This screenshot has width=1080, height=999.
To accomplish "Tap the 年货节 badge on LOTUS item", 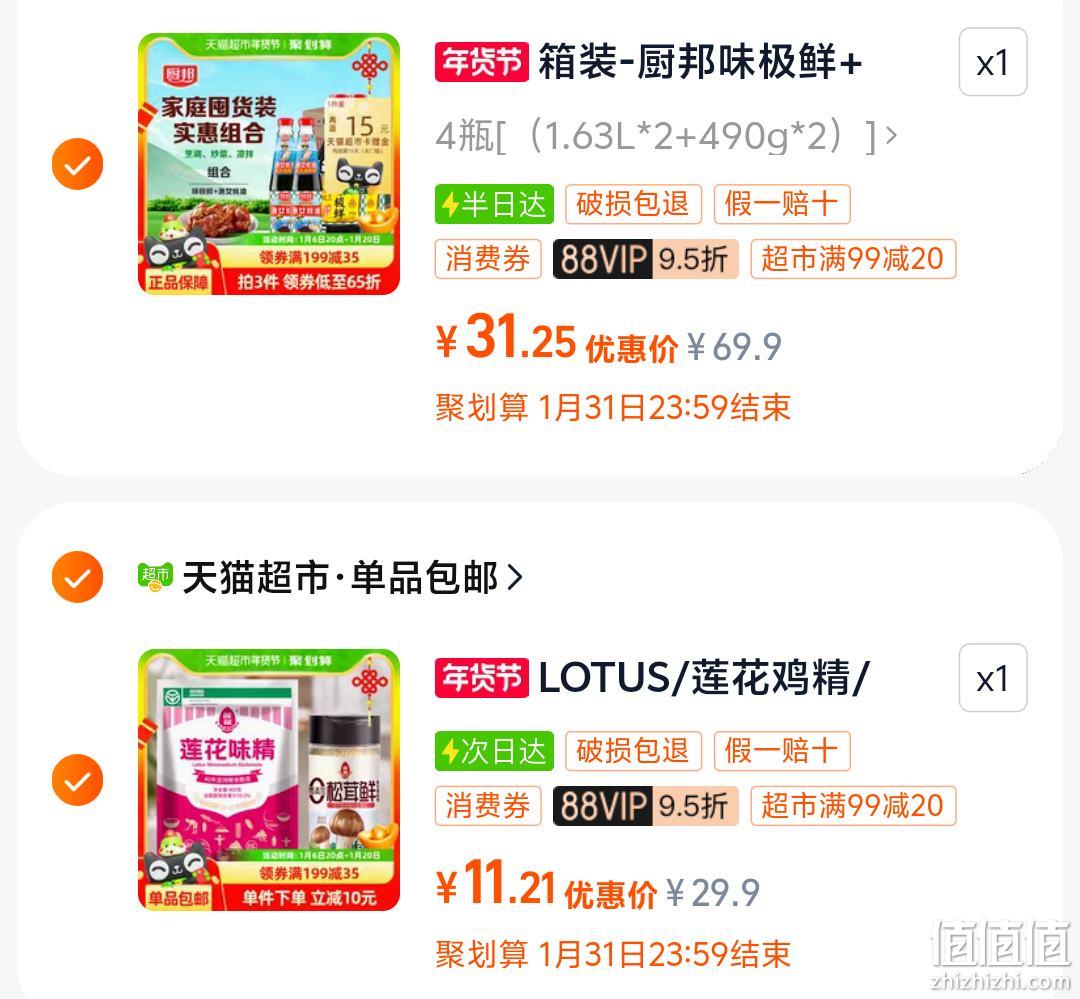I will pyautogui.click(x=481, y=678).
